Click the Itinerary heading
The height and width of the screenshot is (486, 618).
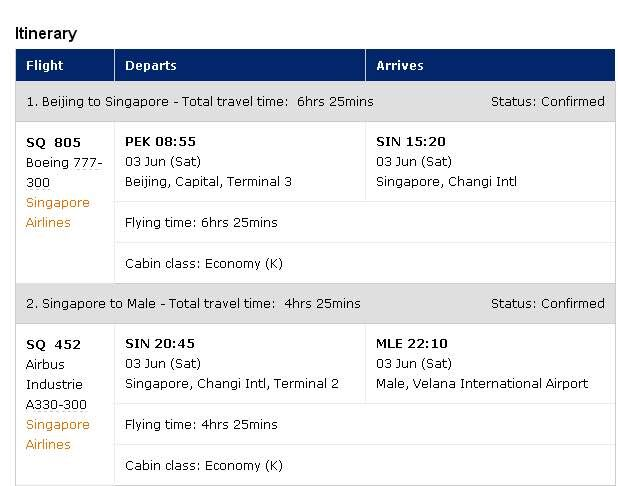coord(46,34)
